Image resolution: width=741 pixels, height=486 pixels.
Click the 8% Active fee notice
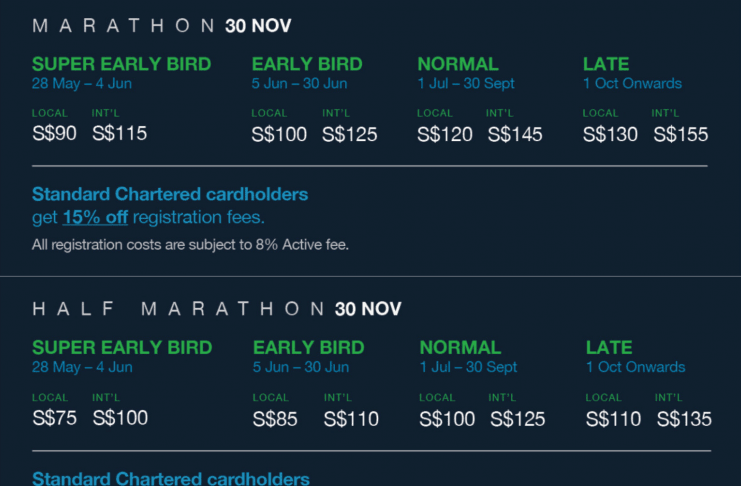point(190,245)
